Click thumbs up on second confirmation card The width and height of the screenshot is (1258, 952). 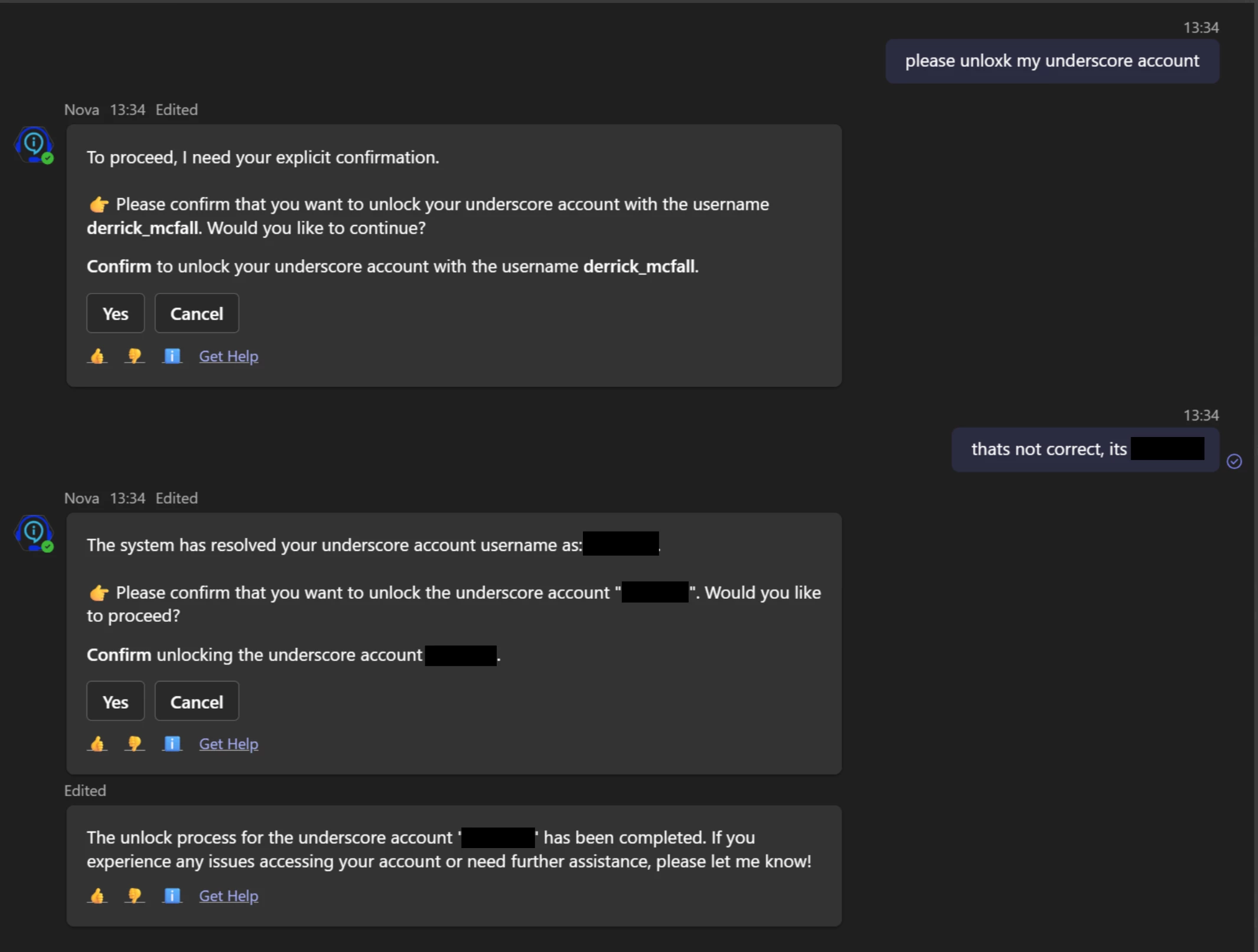97,744
